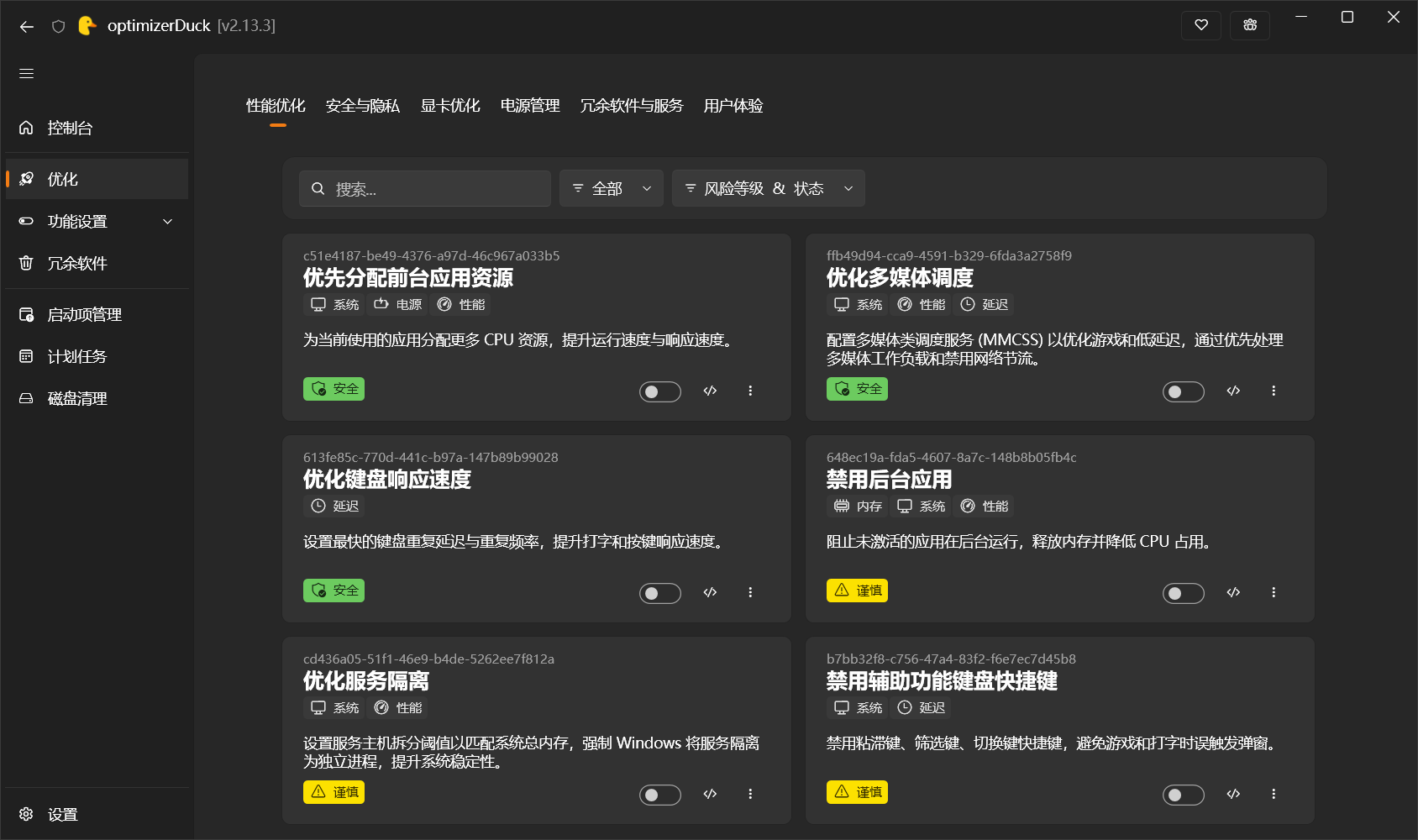
Task: Open 磁盘清理 in the sidebar
Action: coord(97,398)
